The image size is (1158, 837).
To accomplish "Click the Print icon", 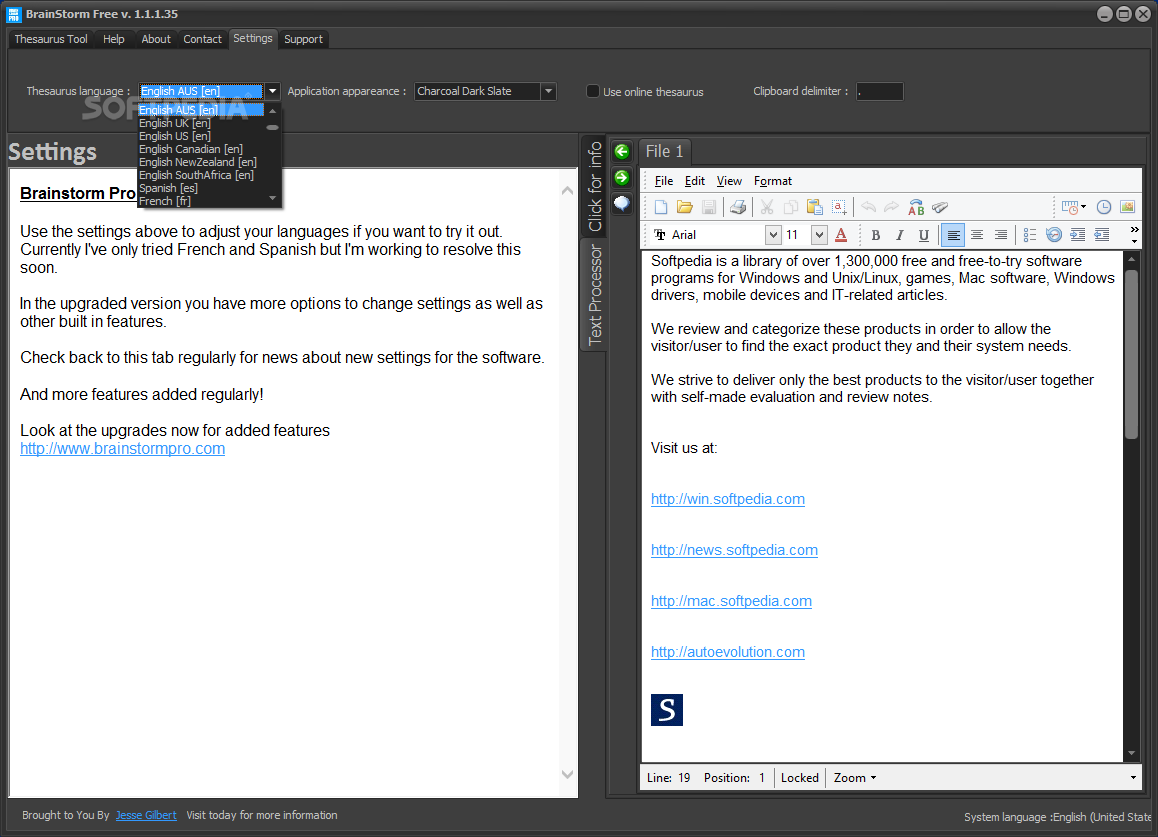I will pyautogui.click(x=738, y=208).
